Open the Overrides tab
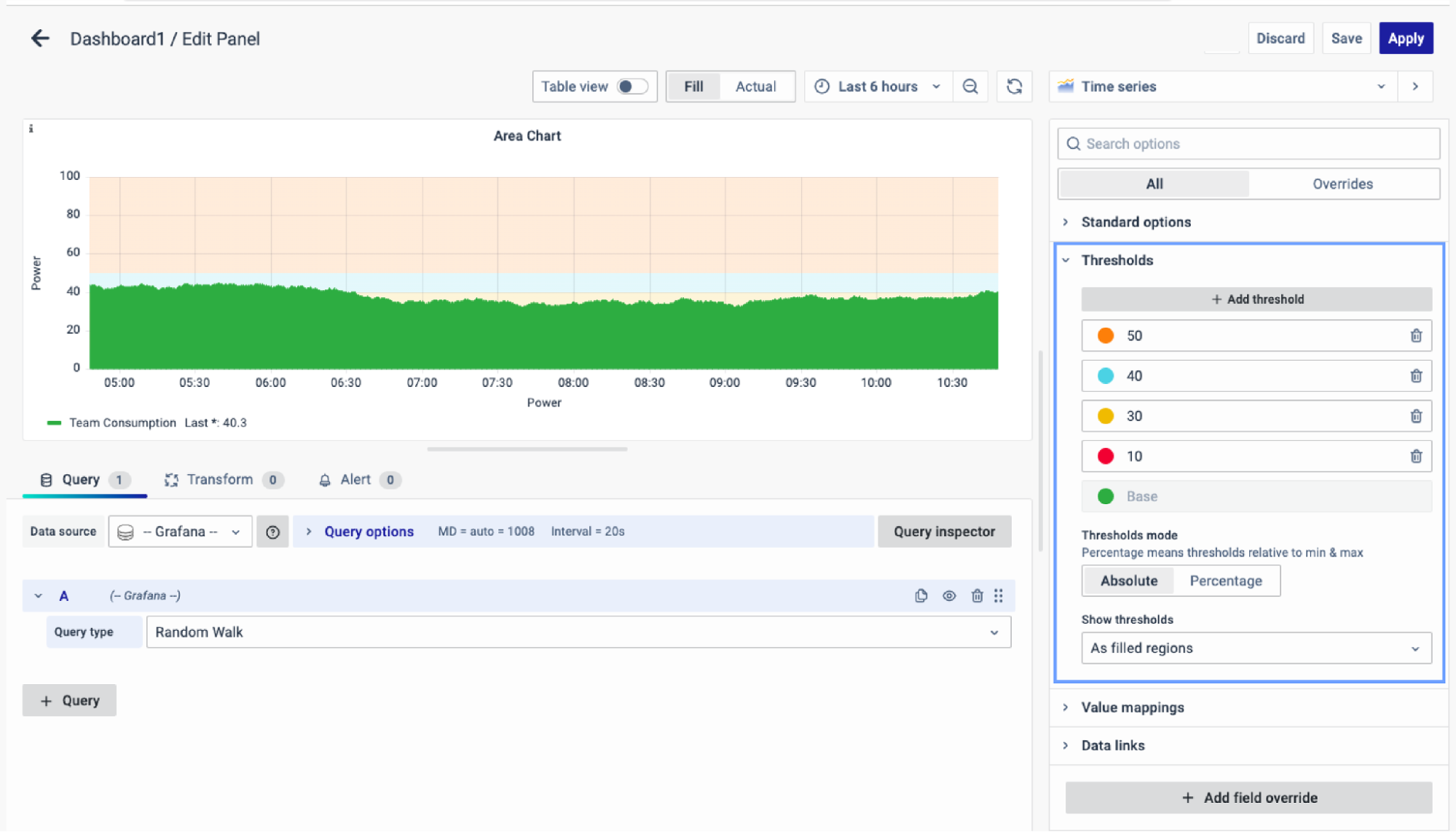1456x832 pixels. (1342, 184)
